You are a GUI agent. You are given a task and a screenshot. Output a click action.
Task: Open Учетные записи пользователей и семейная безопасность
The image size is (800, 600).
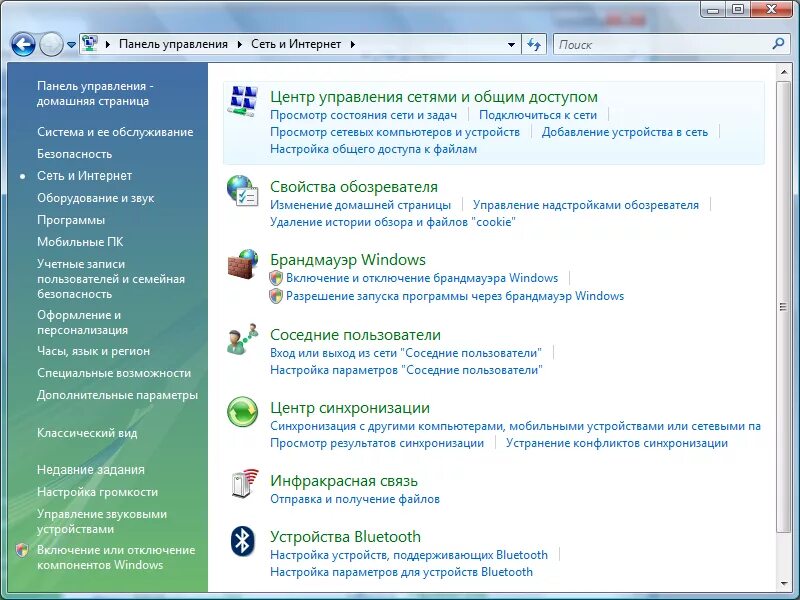tap(111, 279)
